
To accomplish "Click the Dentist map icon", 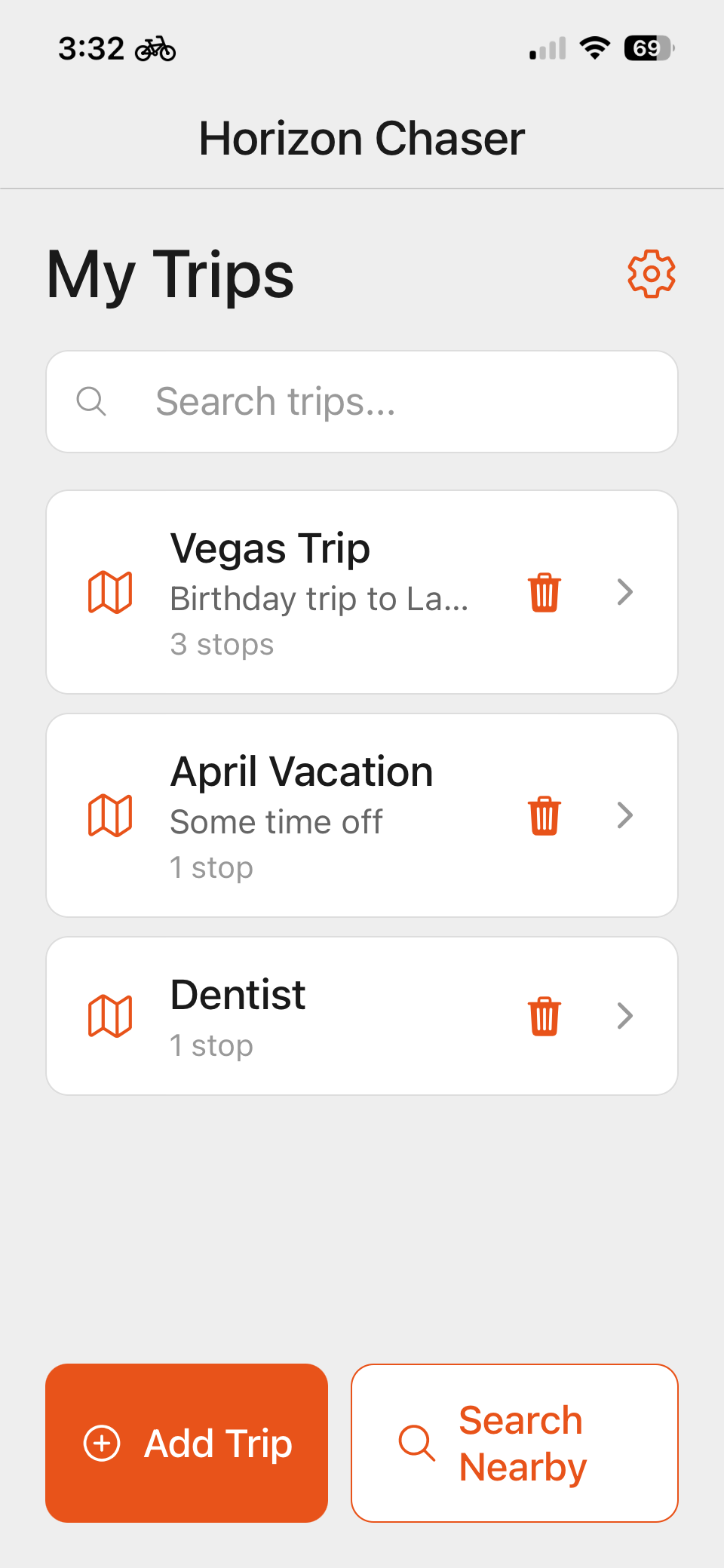I will coord(110,1017).
